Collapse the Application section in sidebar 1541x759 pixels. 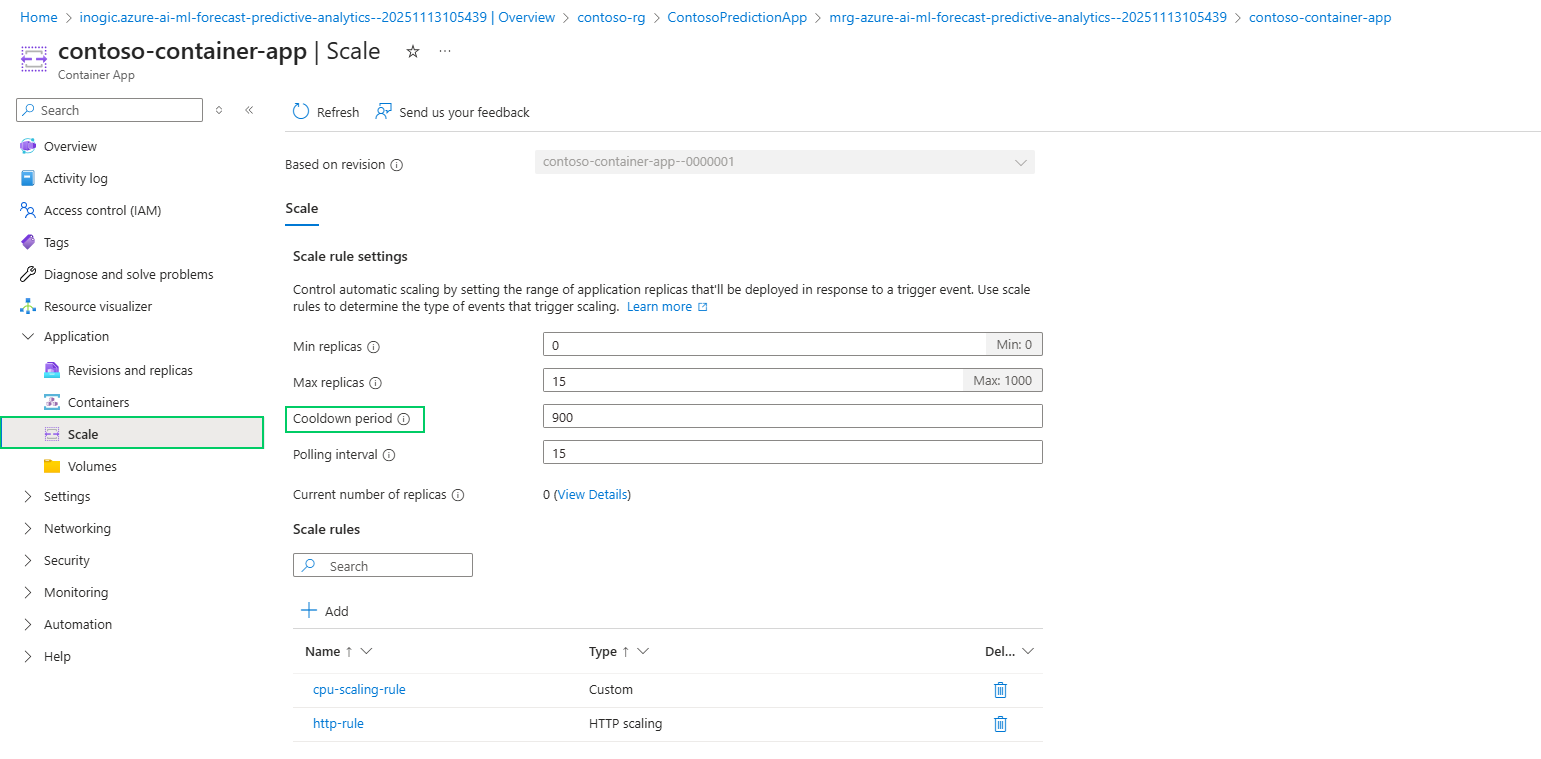28,337
